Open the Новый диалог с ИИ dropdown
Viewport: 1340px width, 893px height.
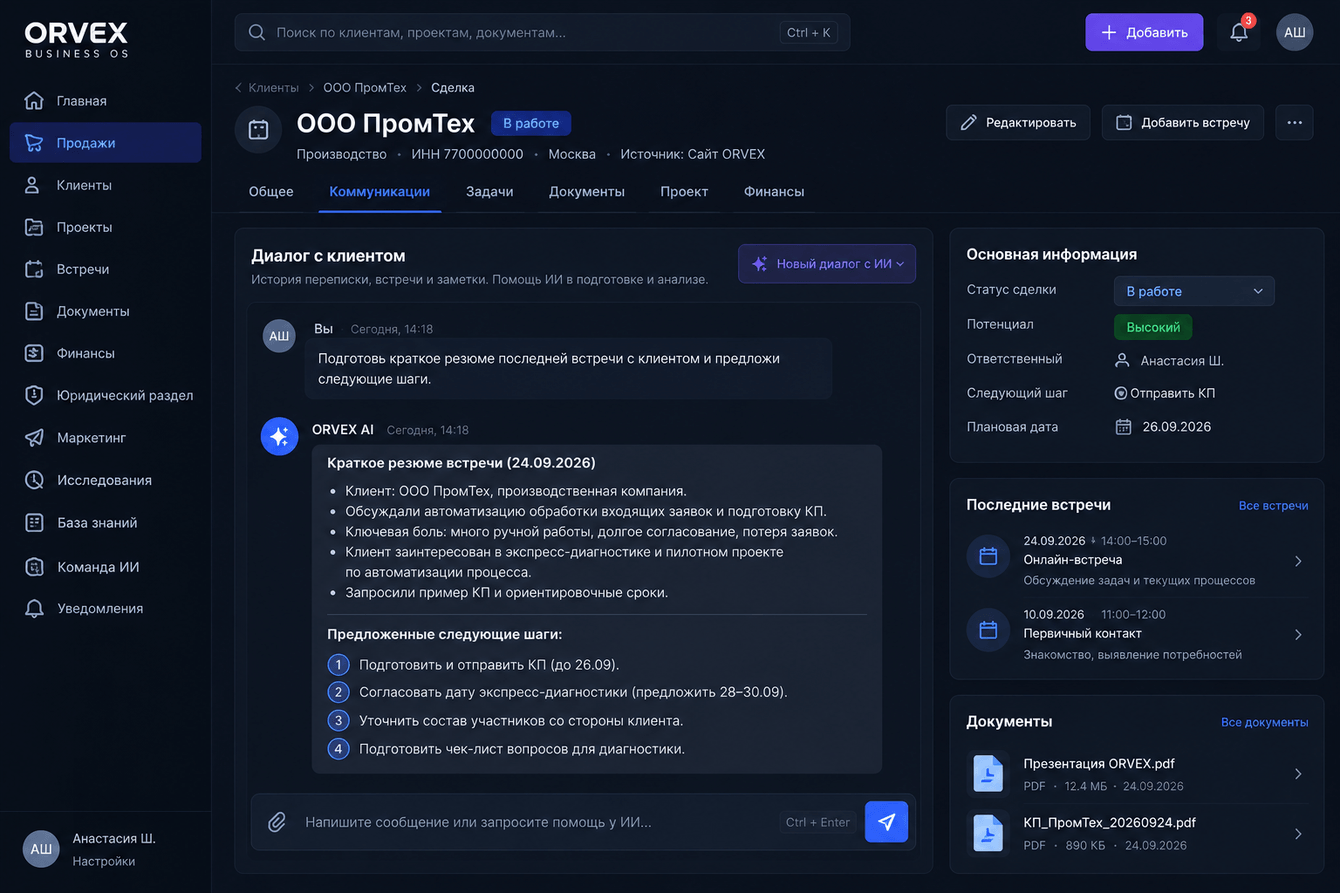coord(827,264)
